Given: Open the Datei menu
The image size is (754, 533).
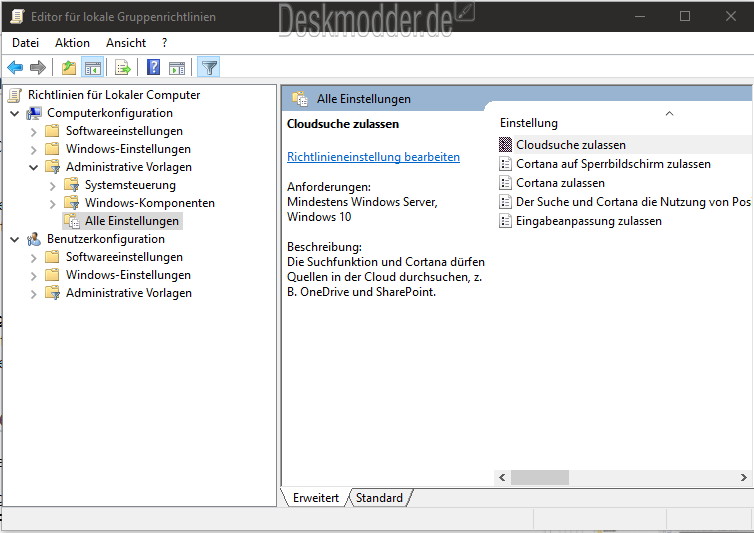Looking at the screenshot, I should (25, 43).
